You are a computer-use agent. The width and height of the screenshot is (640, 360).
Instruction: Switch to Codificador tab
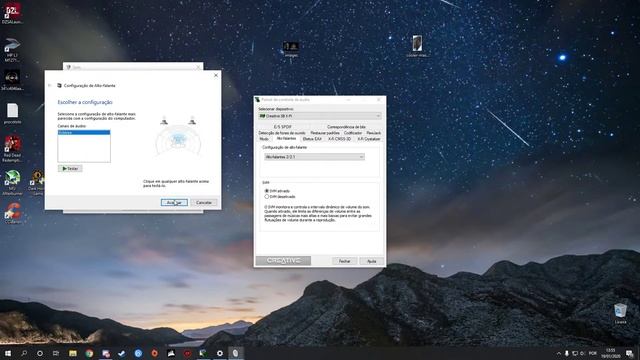click(353, 133)
